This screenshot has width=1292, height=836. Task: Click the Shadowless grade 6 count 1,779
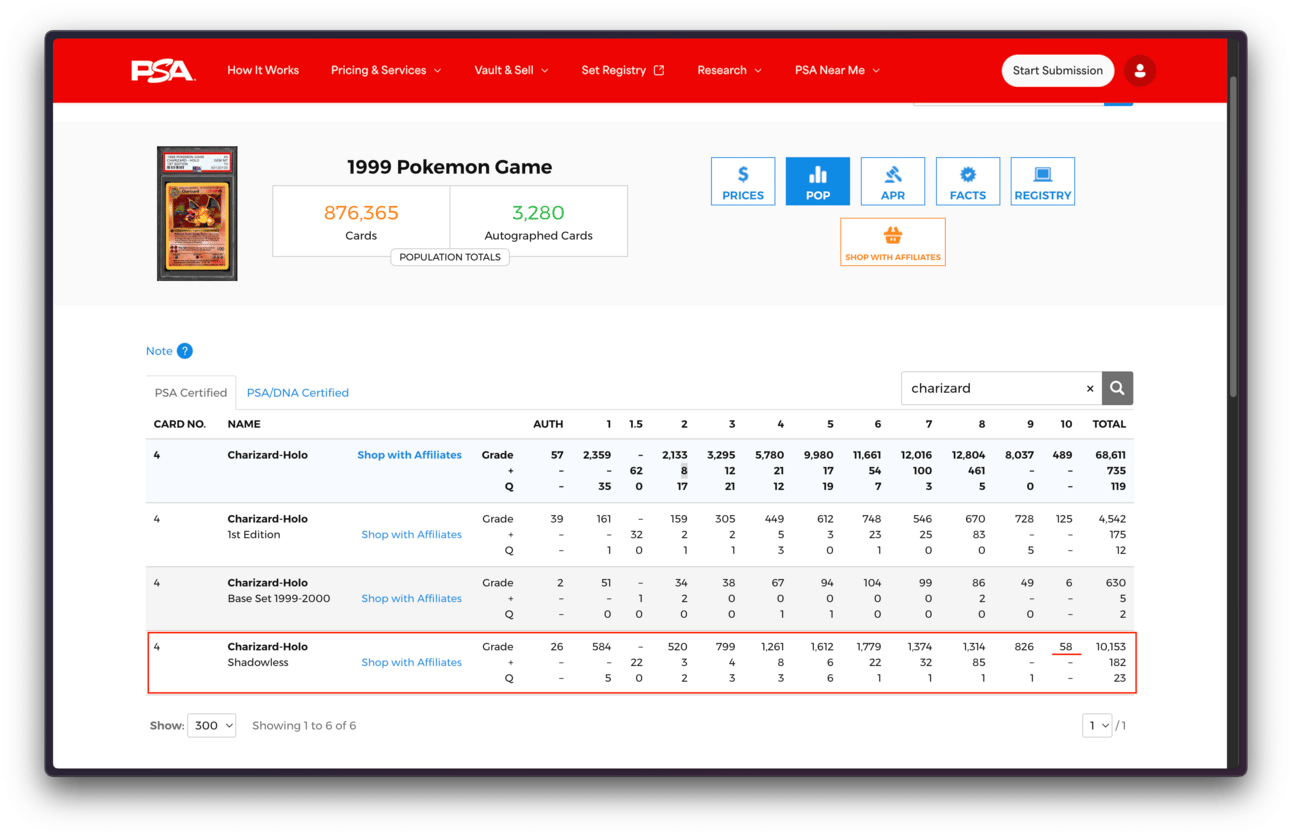869,647
